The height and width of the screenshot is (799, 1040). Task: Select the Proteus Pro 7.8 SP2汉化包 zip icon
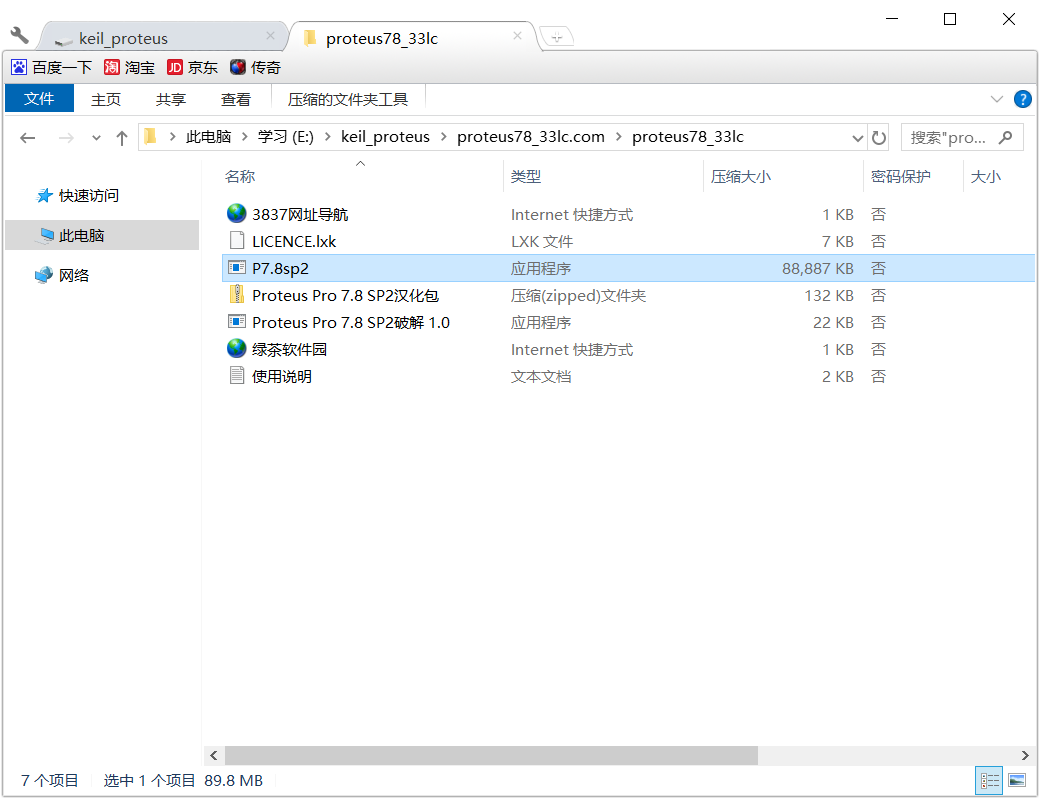pos(237,294)
